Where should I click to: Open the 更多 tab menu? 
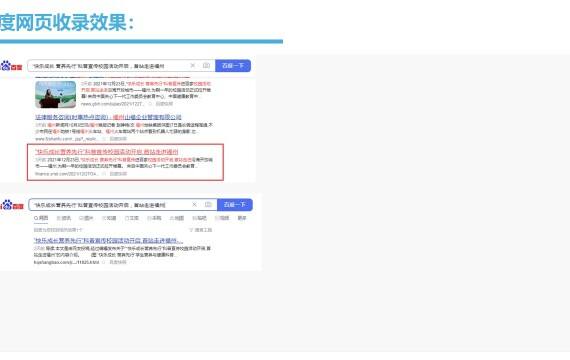pyautogui.click(x=242, y=218)
